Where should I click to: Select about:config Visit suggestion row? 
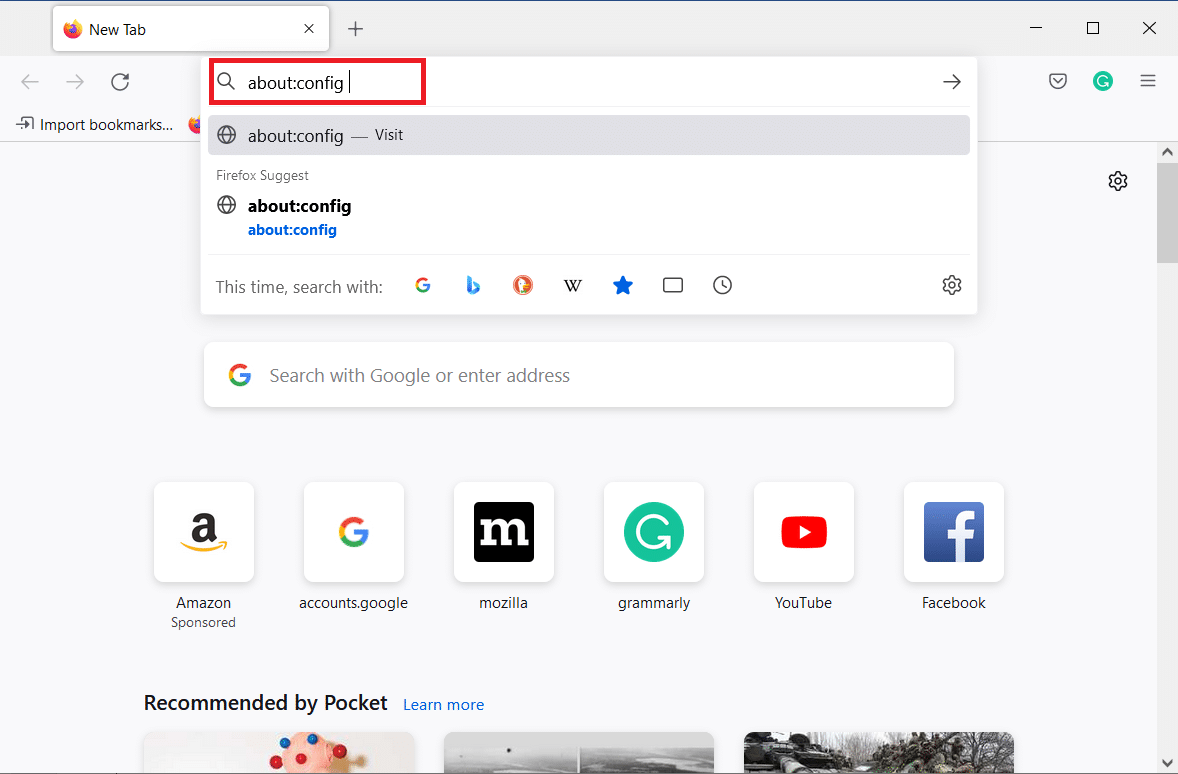click(x=589, y=135)
